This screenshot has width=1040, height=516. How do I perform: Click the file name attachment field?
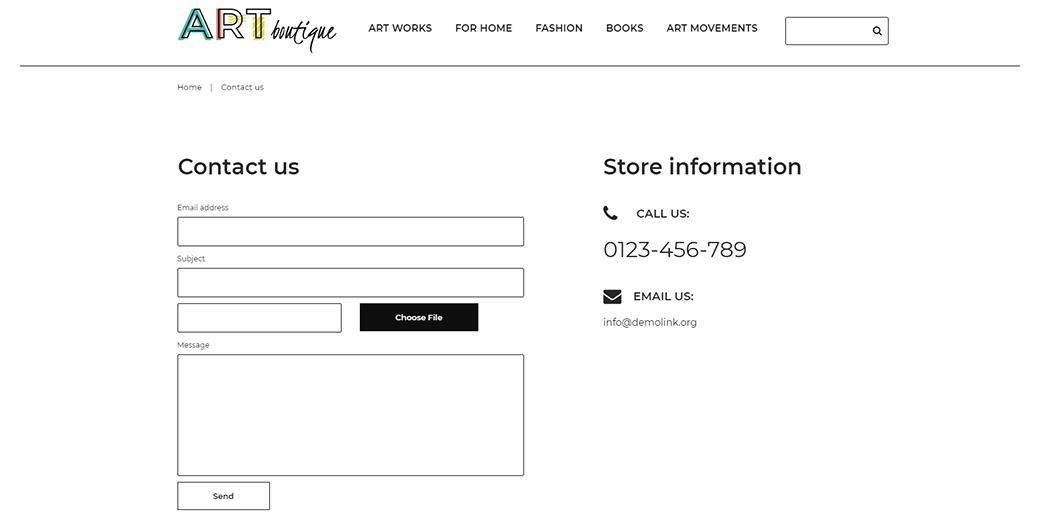pyautogui.click(x=259, y=318)
